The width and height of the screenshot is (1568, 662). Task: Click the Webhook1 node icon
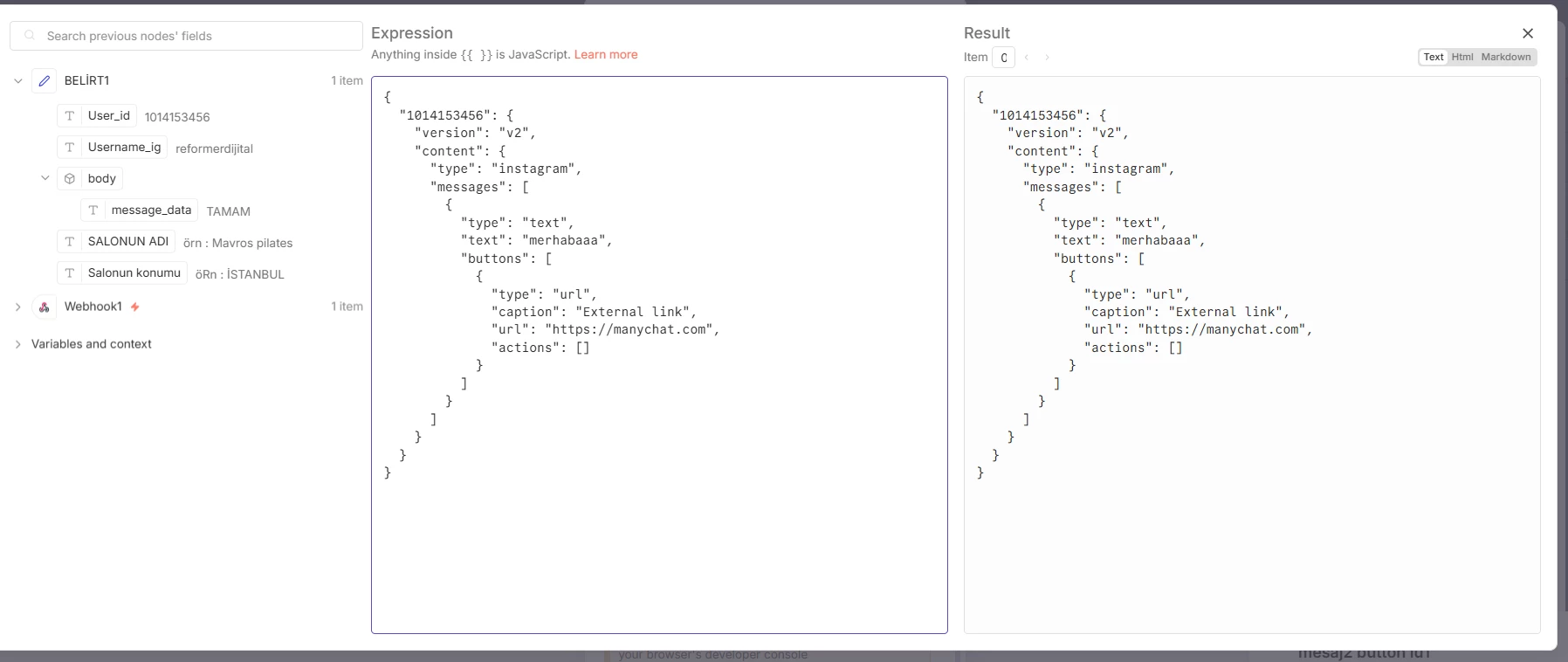coord(45,307)
